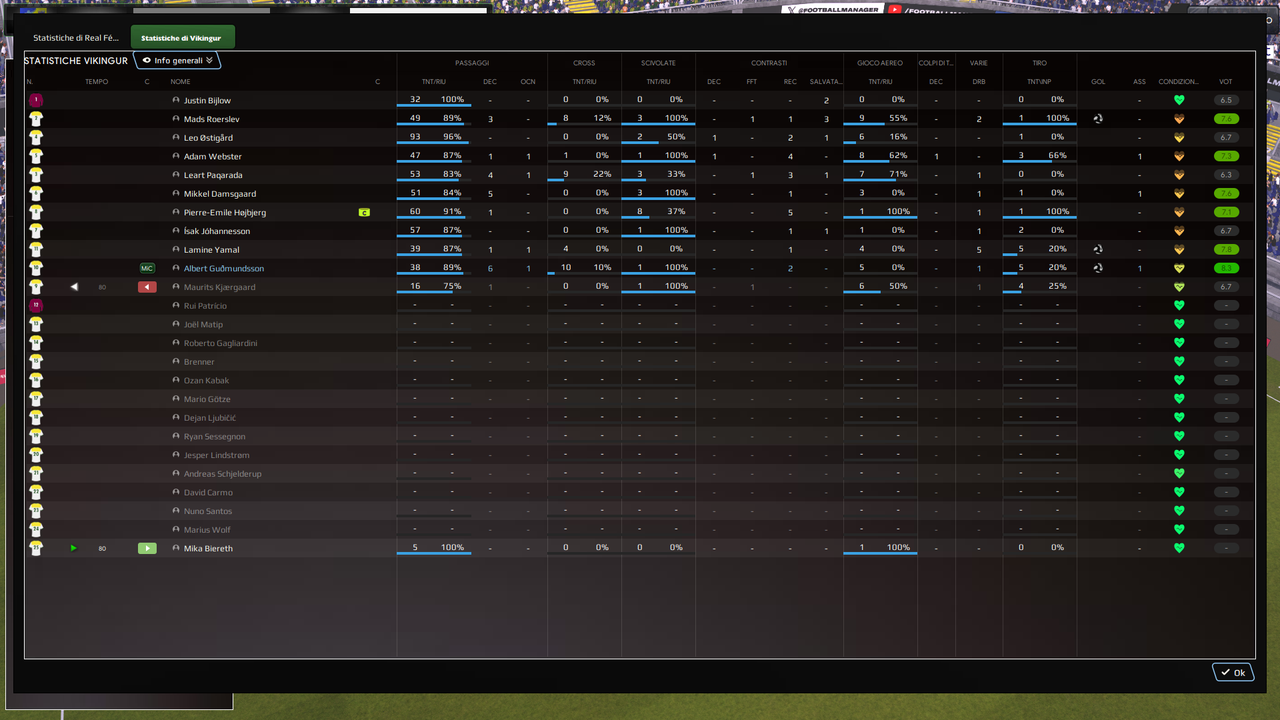Click the CONTRASTI column group header
1280x720 pixels.
pyautogui.click(x=770, y=63)
